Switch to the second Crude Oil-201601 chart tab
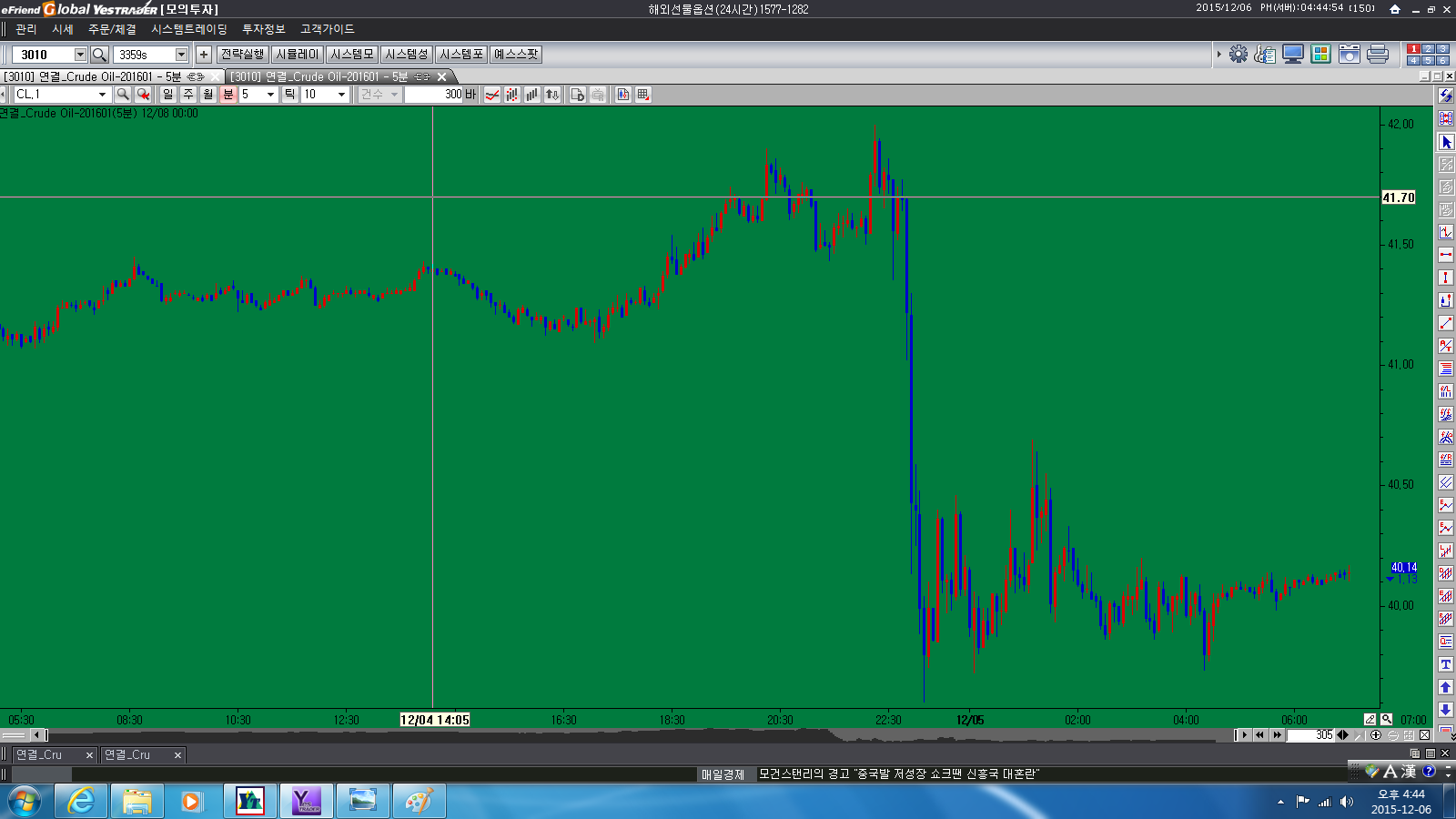 pyautogui.click(x=330, y=76)
